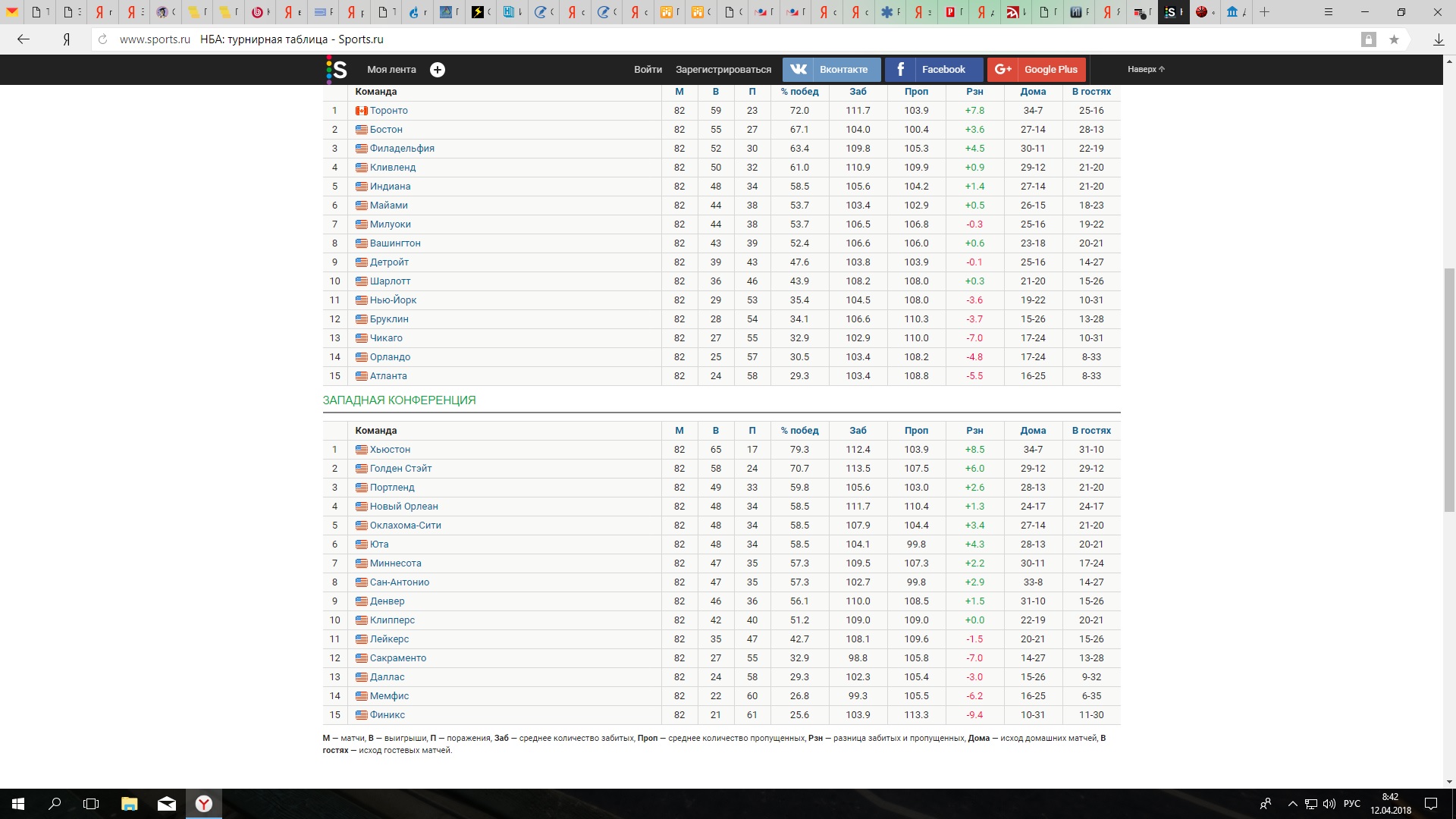Screen dimensions: 1456x819
Task: Sign in with the Facebook button
Action: point(934,70)
